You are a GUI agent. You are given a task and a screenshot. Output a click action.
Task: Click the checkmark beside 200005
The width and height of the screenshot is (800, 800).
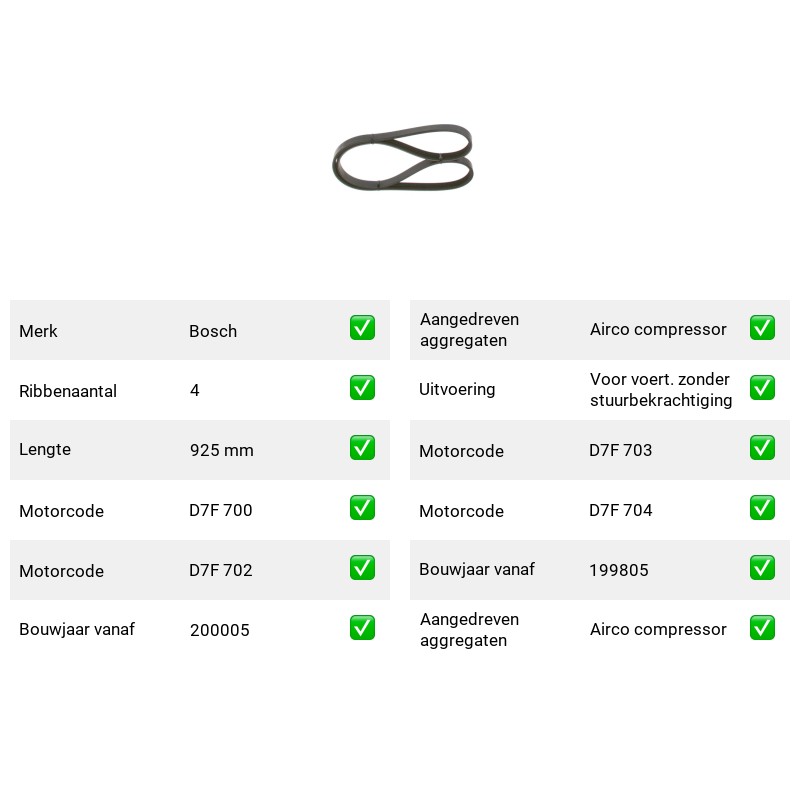tap(362, 628)
